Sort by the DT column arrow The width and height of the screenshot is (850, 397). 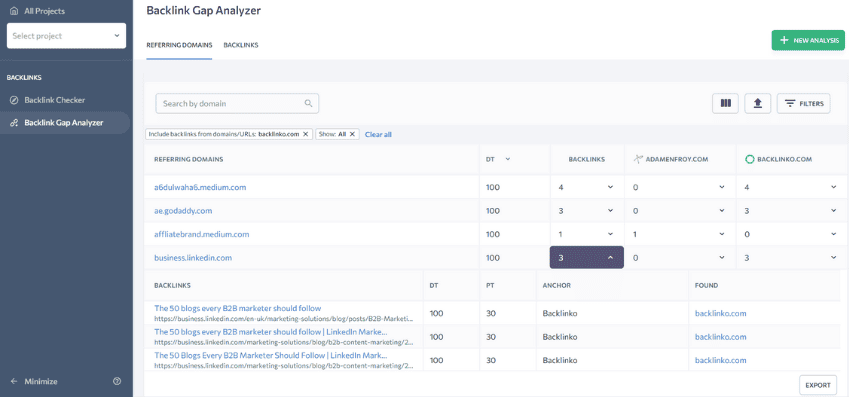coord(507,159)
